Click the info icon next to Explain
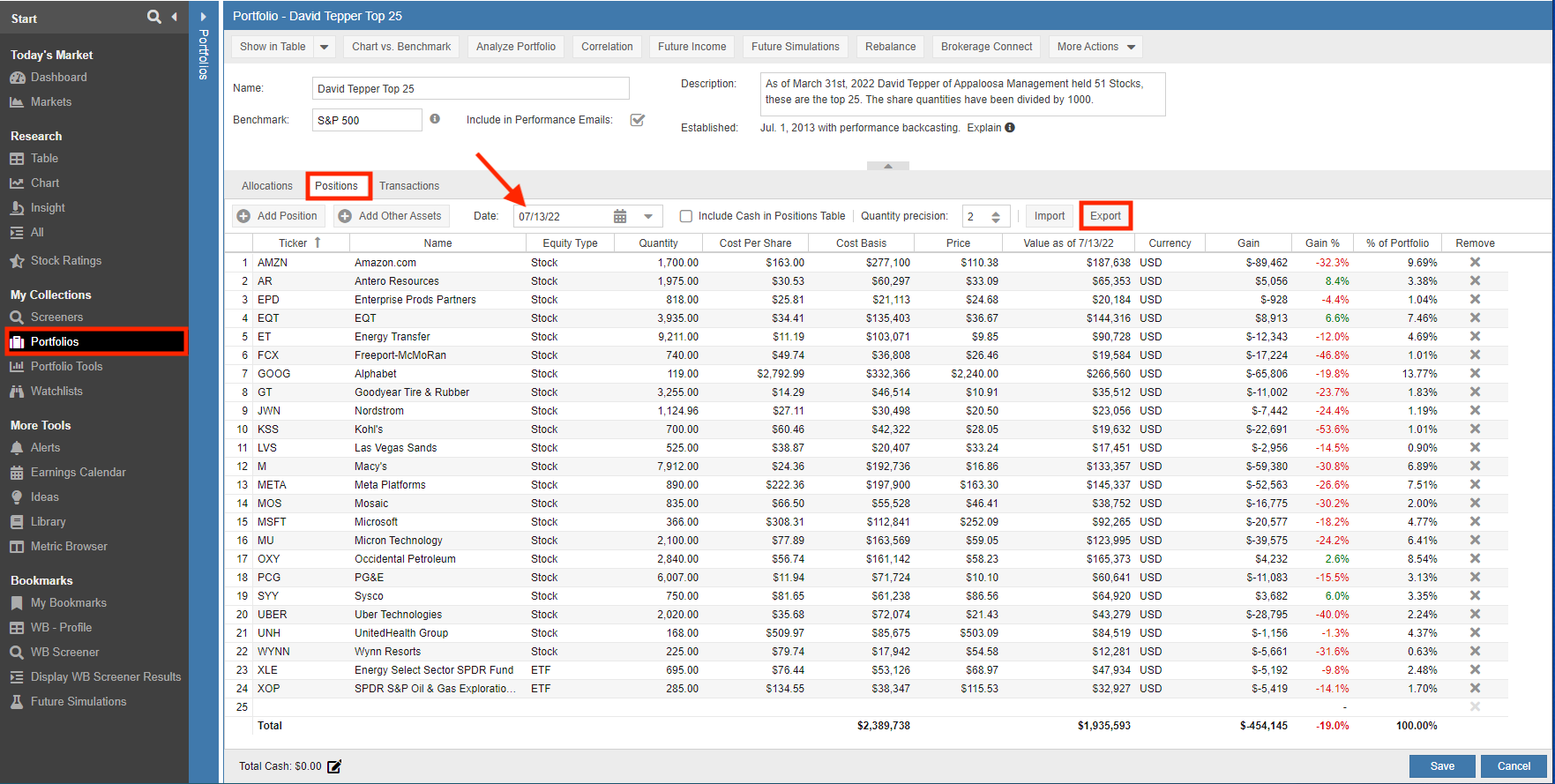Screen dimensions: 1555x784 [1010, 127]
